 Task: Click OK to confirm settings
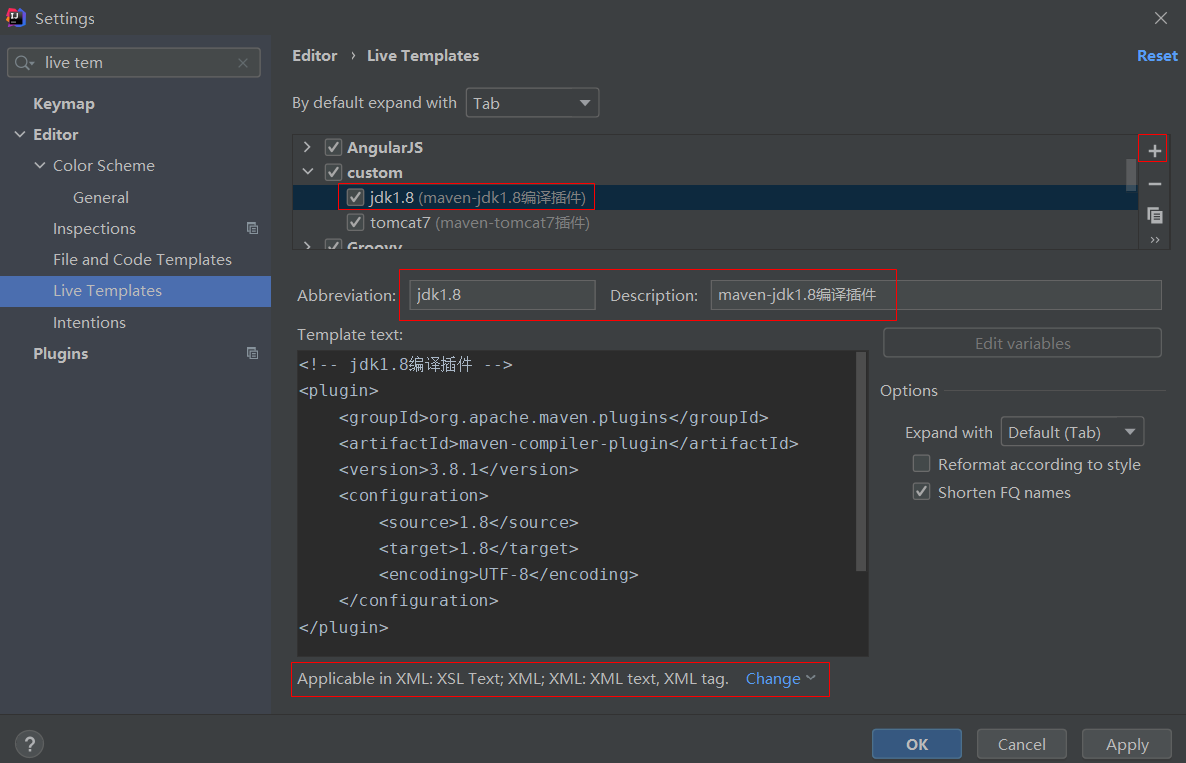pos(917,744)
